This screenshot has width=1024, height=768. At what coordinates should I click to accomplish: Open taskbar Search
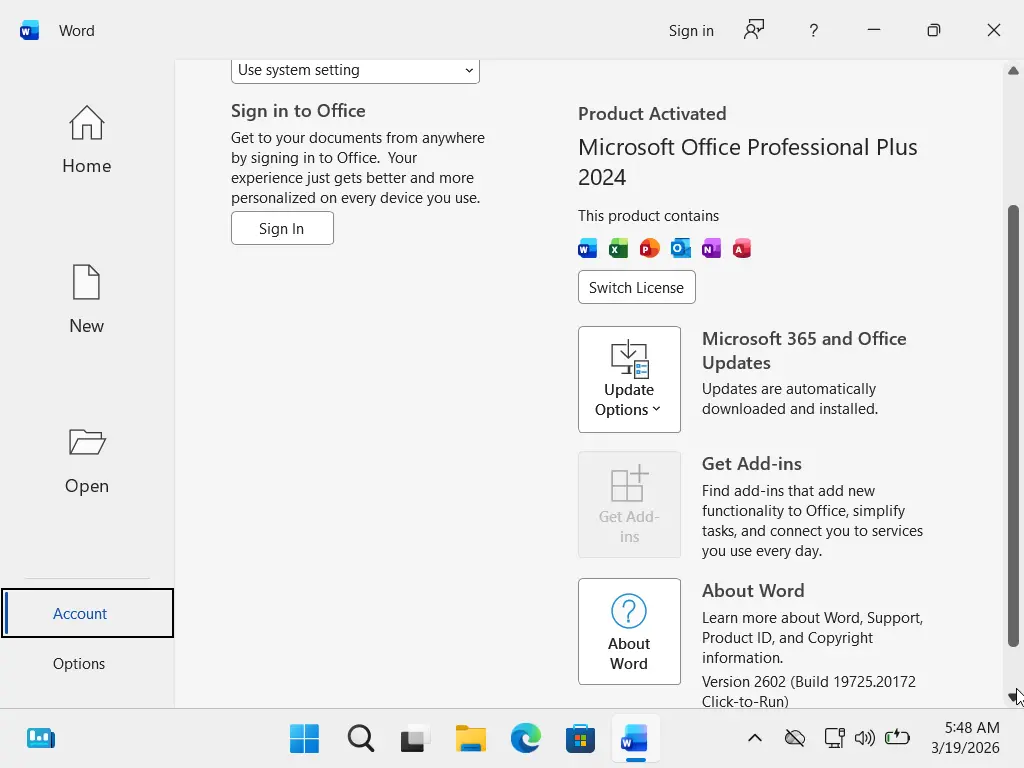click(360, 739)
